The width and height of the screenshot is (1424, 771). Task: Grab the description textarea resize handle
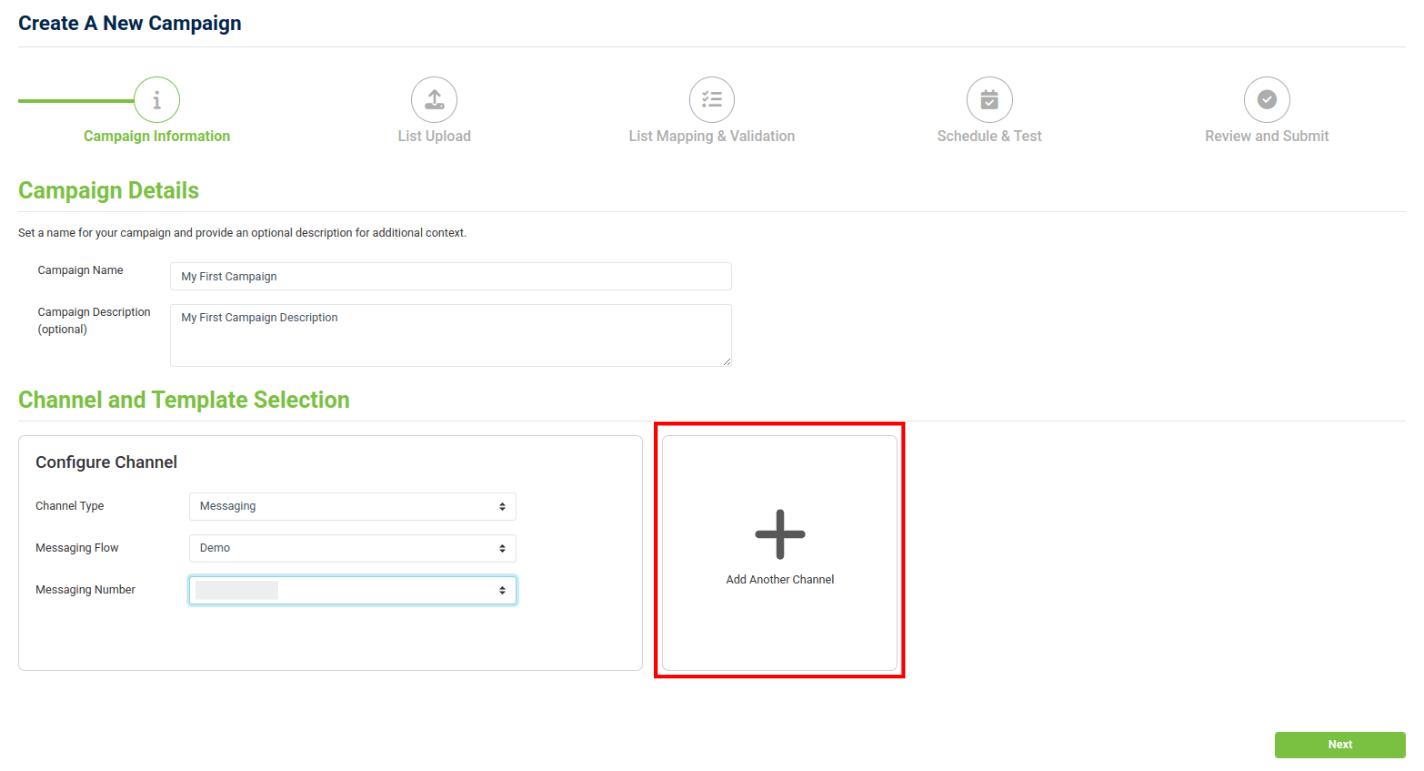(x=726, y=361)
